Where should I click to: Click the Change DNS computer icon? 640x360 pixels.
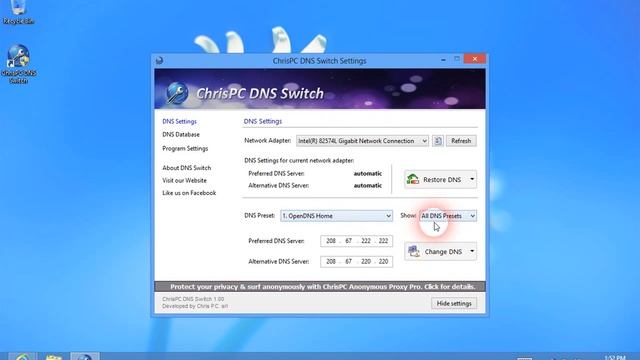(414, 251)
